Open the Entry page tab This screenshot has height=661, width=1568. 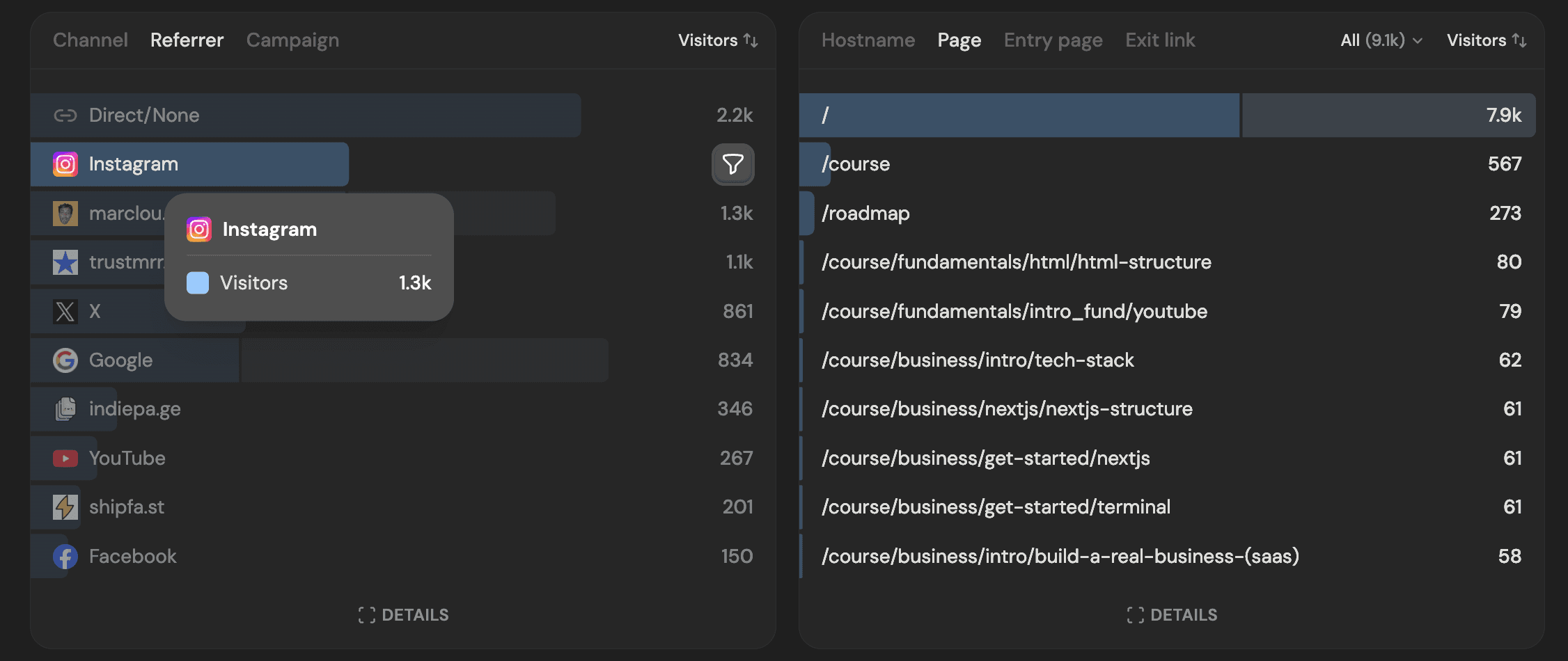(x=1053, y=40)
